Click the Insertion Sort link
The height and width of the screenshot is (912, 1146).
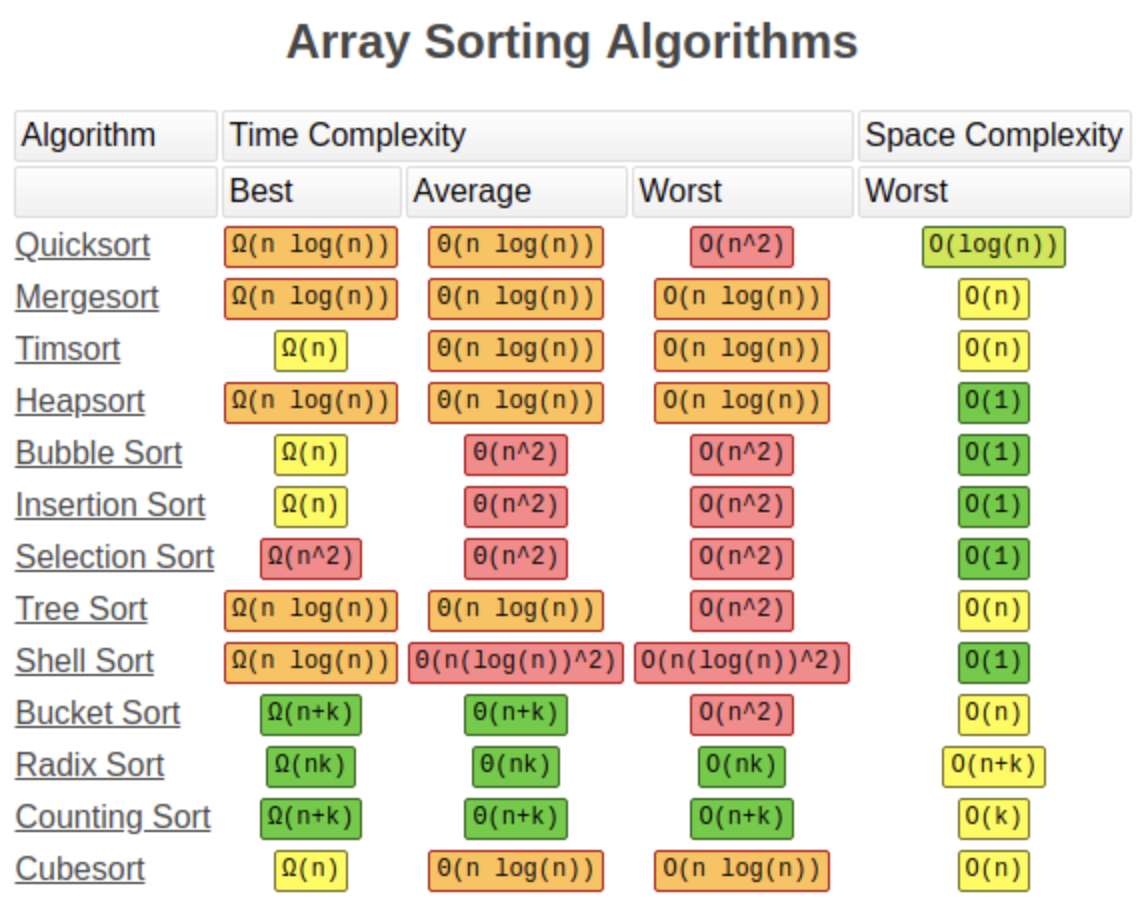[x=110, y=506]
